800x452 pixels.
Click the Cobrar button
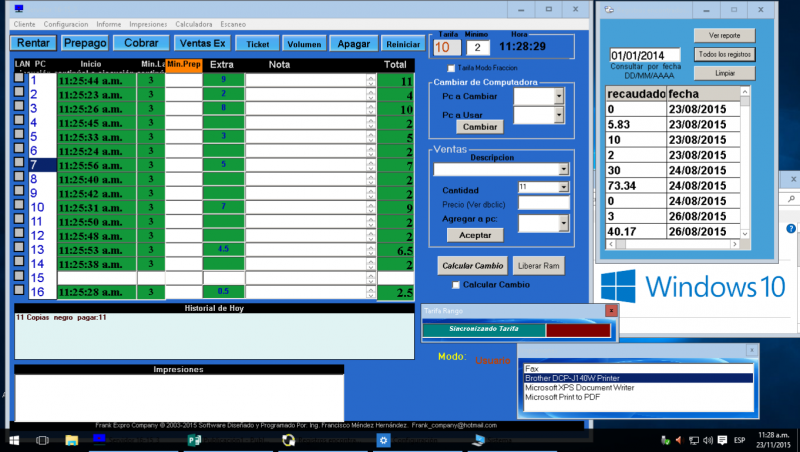click(x=141, y=43)
